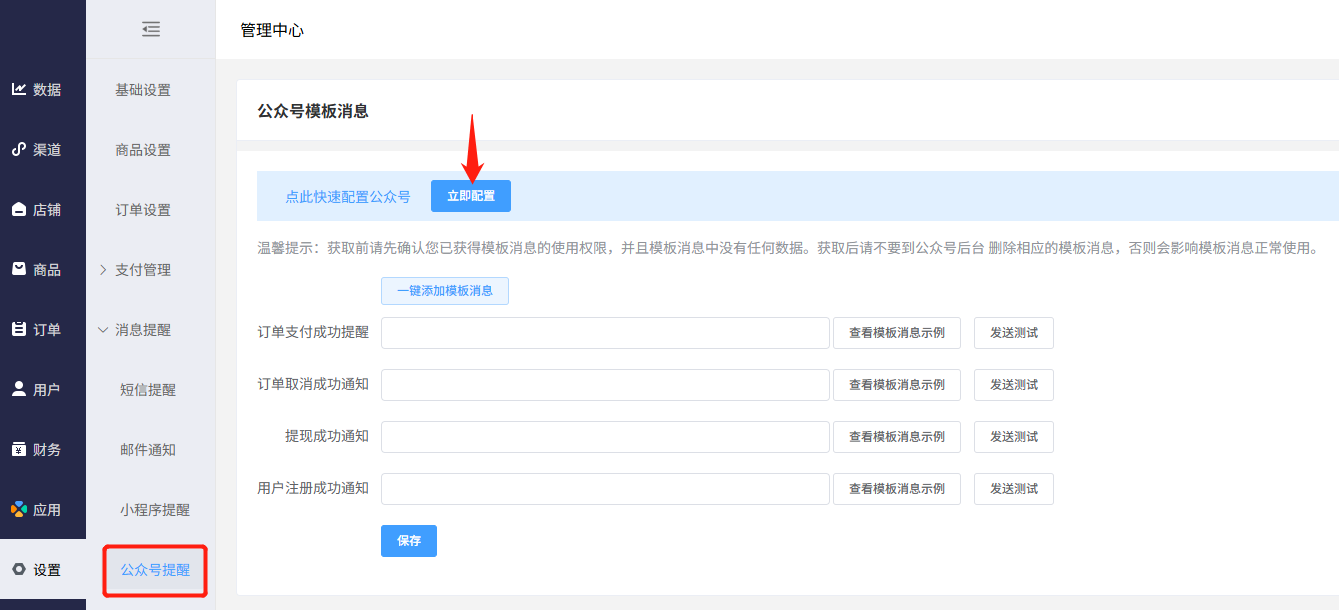
Task: Send test for 用户注册成功通知
Action: coord(1014,489)
